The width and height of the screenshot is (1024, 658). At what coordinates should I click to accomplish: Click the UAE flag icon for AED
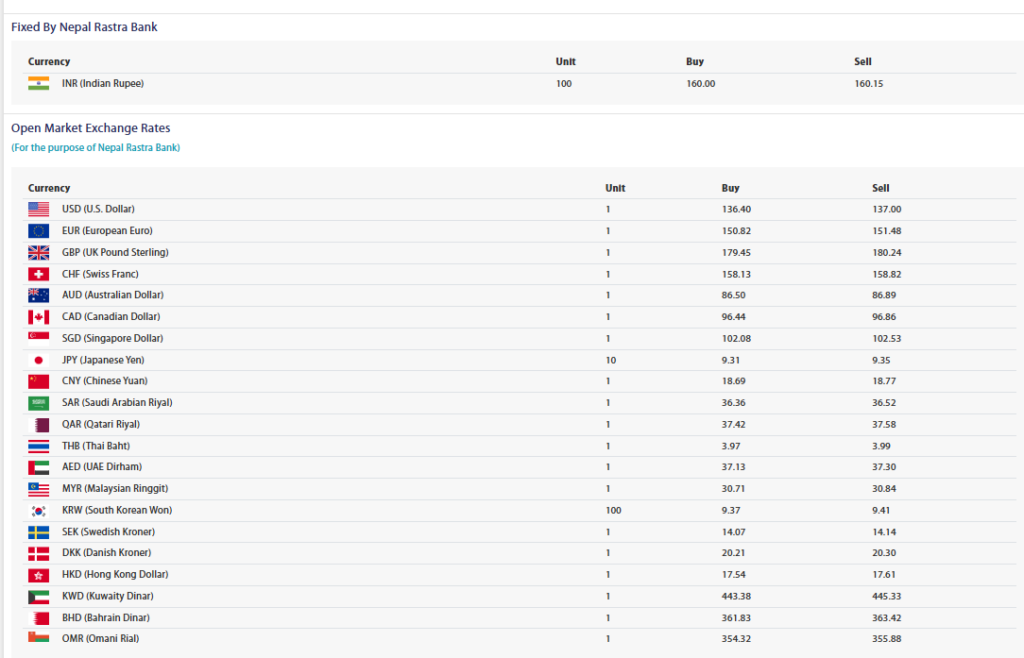tap(39, 467)
